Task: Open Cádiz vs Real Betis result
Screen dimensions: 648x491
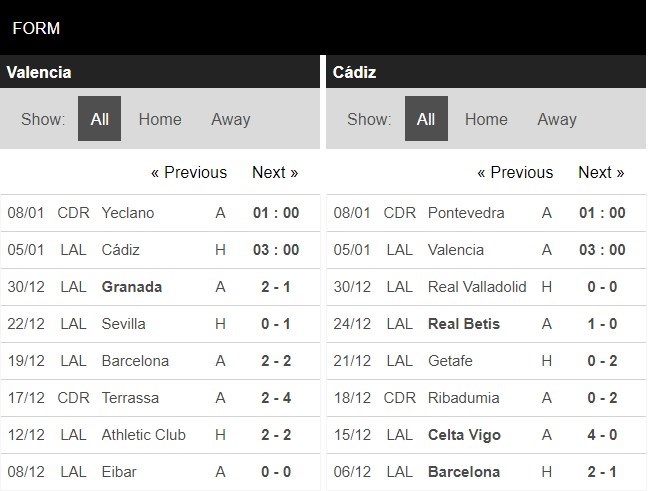Action: point(486,324)
